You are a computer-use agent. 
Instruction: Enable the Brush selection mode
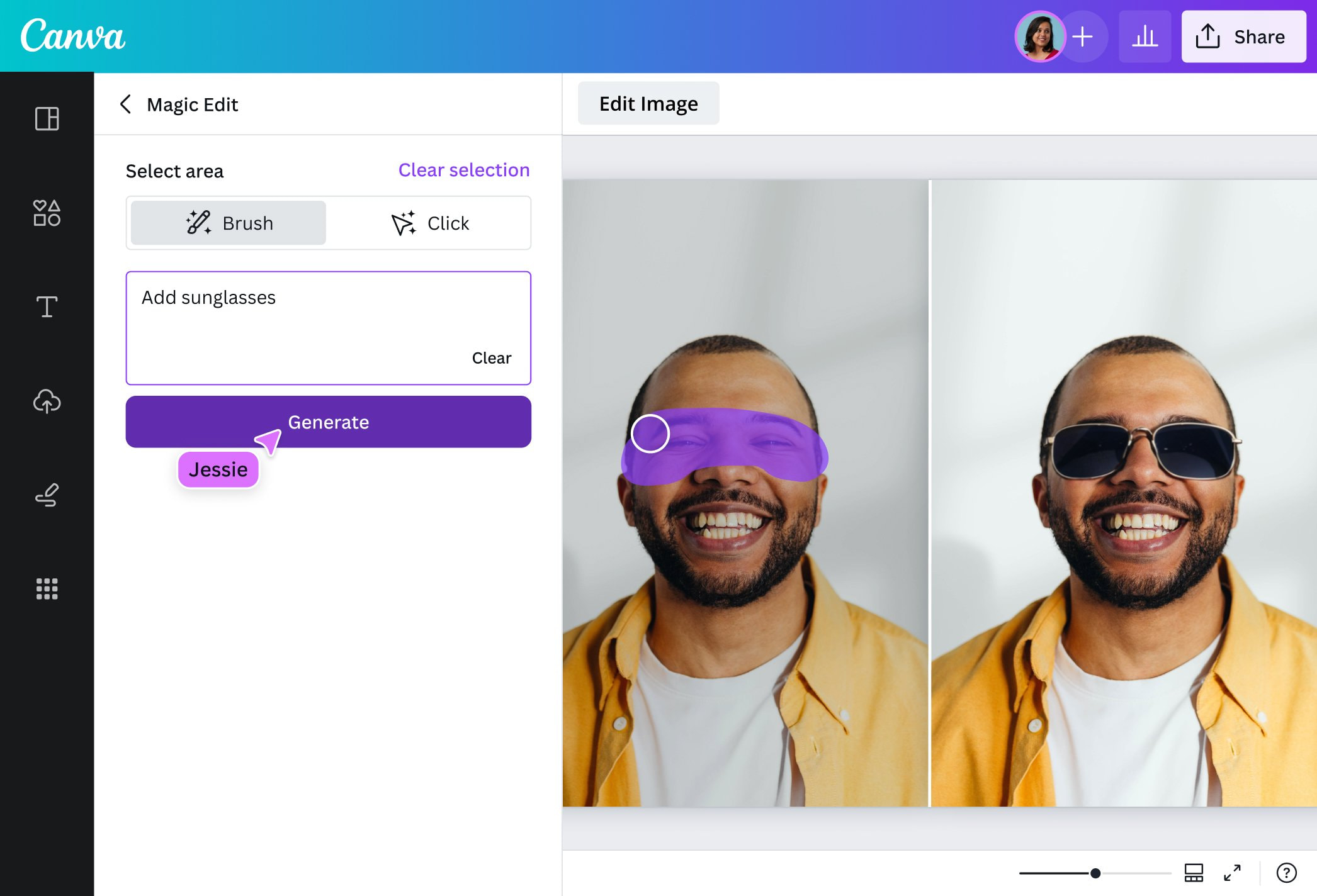coord(228,223)
